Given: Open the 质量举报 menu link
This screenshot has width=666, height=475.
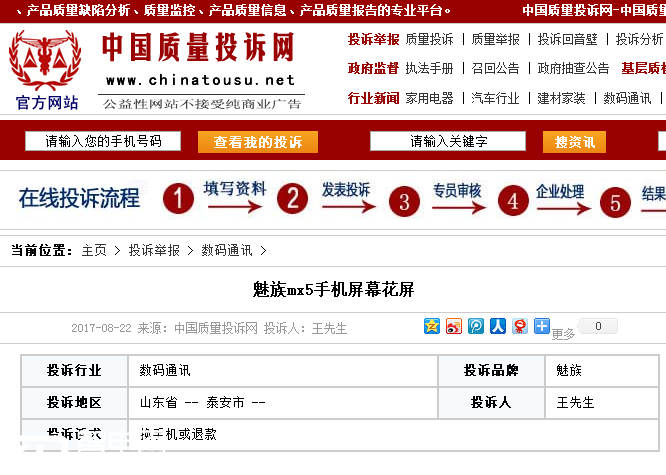Looking at the screenshot, I should click(495, 40).
